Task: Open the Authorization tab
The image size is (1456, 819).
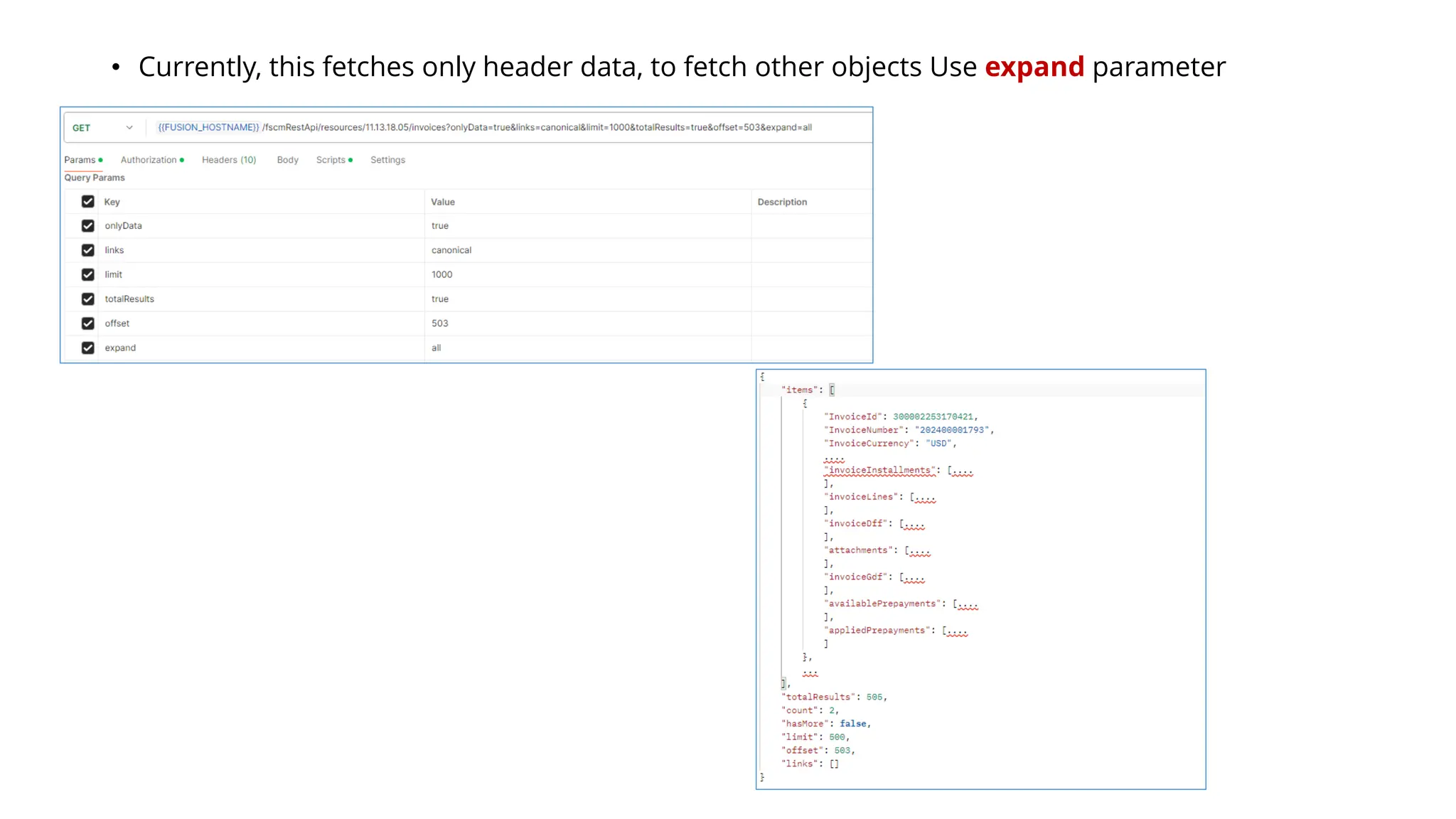Action: click(x=152, y=160)
